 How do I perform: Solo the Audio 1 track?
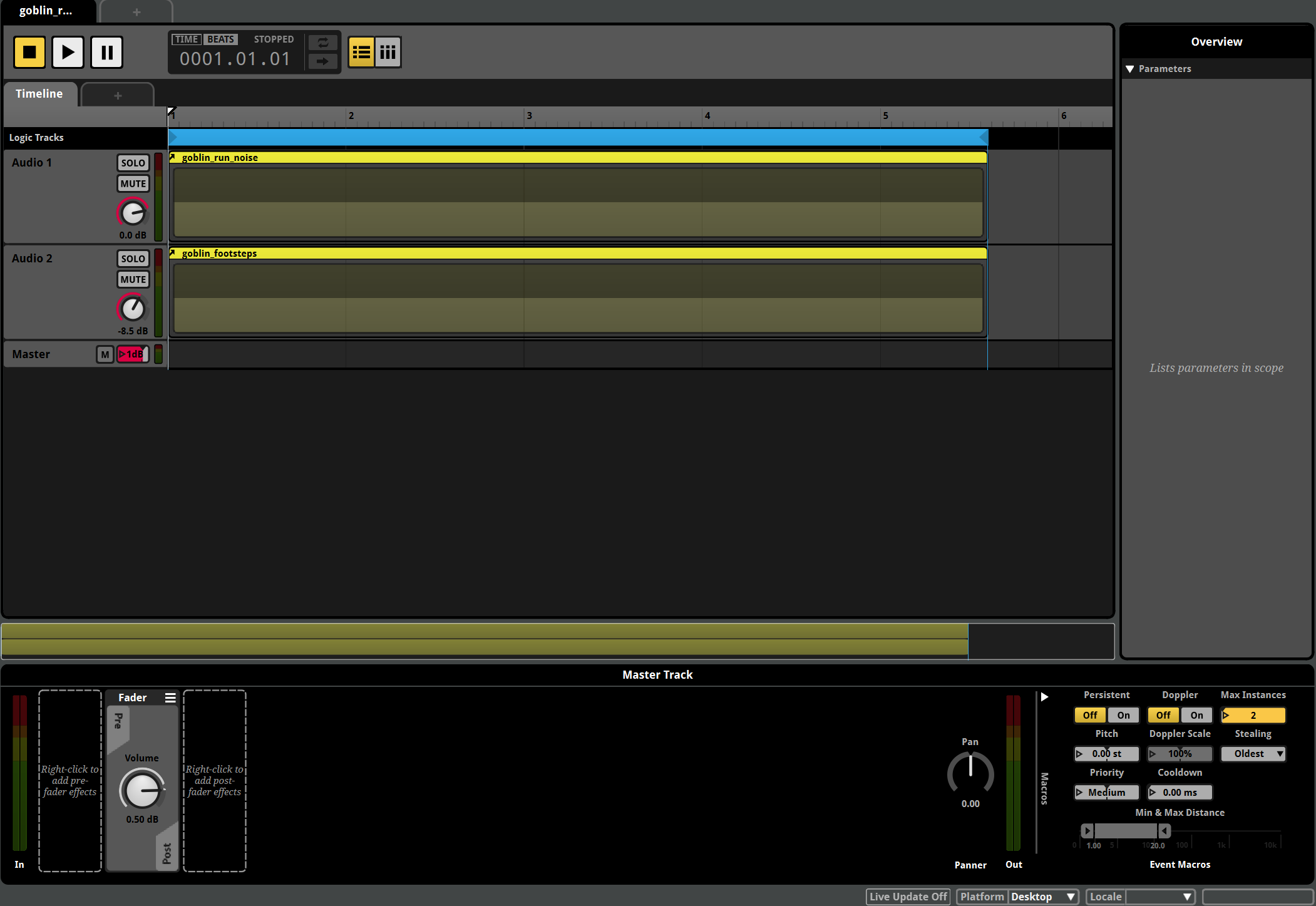click(133, 163)
